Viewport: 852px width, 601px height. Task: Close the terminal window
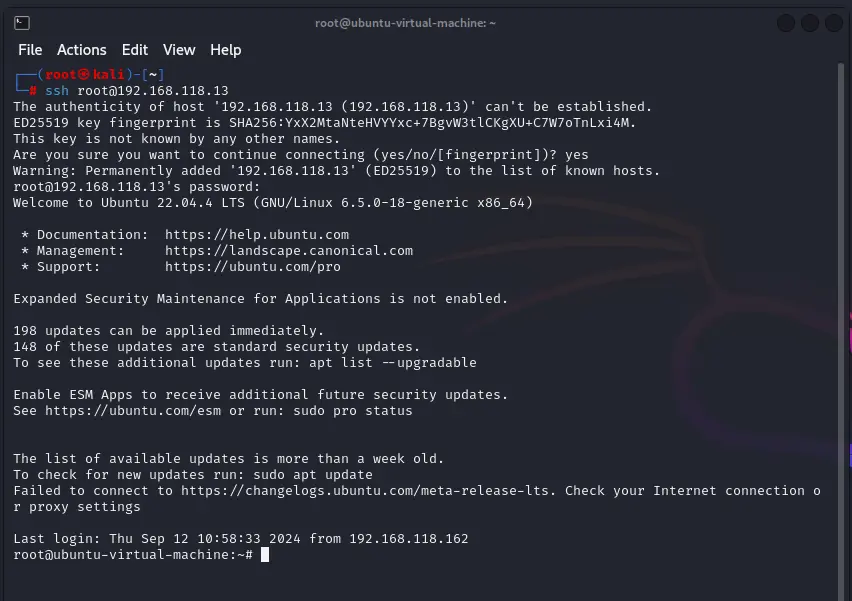click(832, 23)
